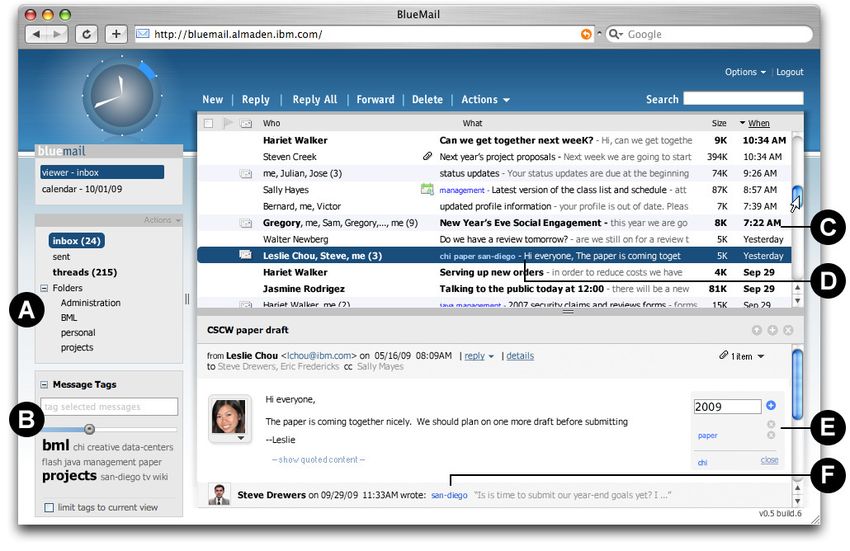Open threads (215)
This screenshot has width=850, height=551.
[x=85, y=272]
